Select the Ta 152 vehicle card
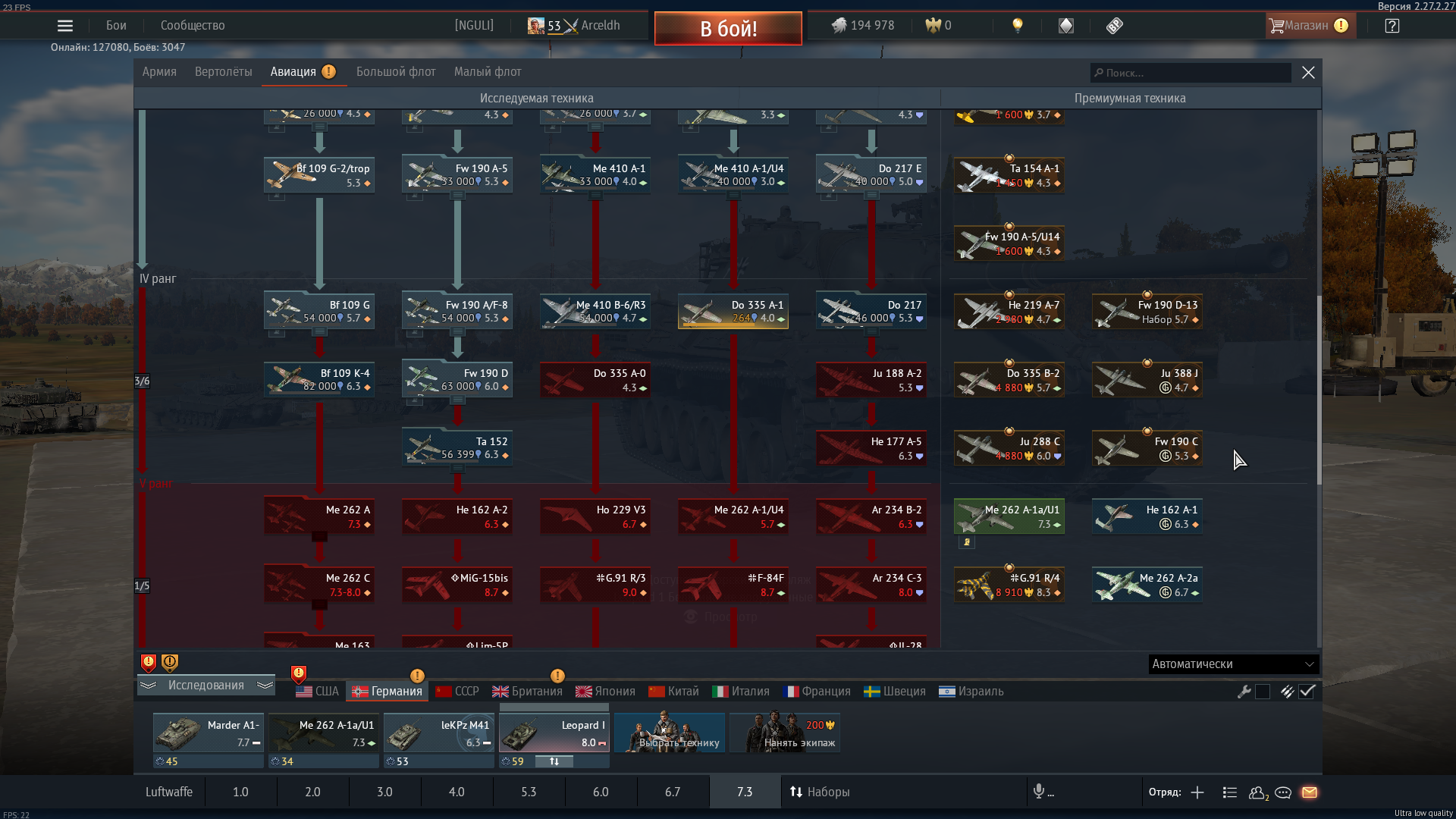This screenshot has height=819, width=1456. (457, 447)
